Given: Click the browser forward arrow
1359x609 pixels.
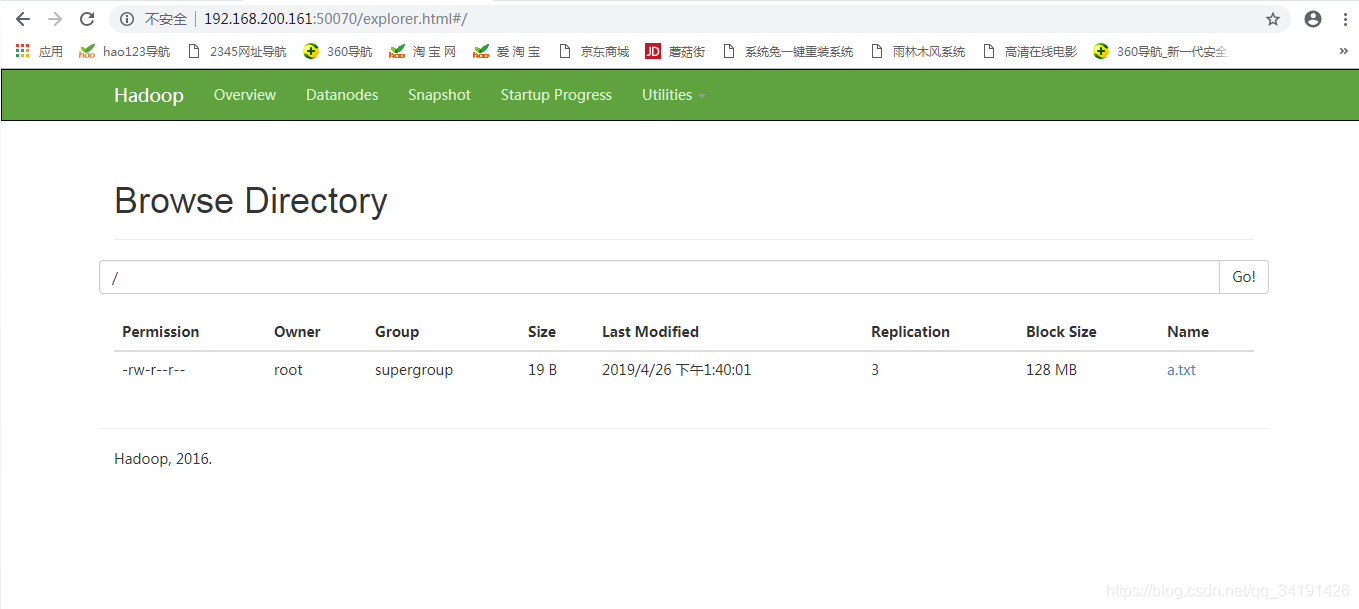Looking at the screenshot, I should 55,19.
